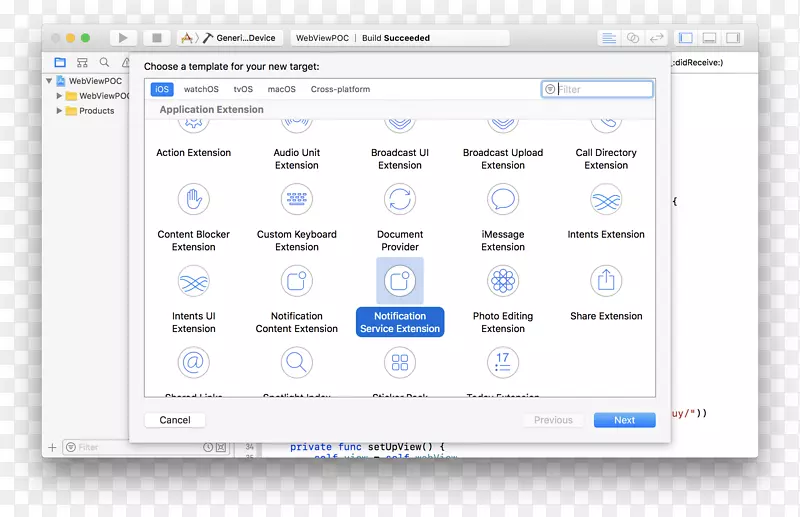This screenshot has height=517, width=800.
Task: Click the Next button
Action: (x=624, y=420)
